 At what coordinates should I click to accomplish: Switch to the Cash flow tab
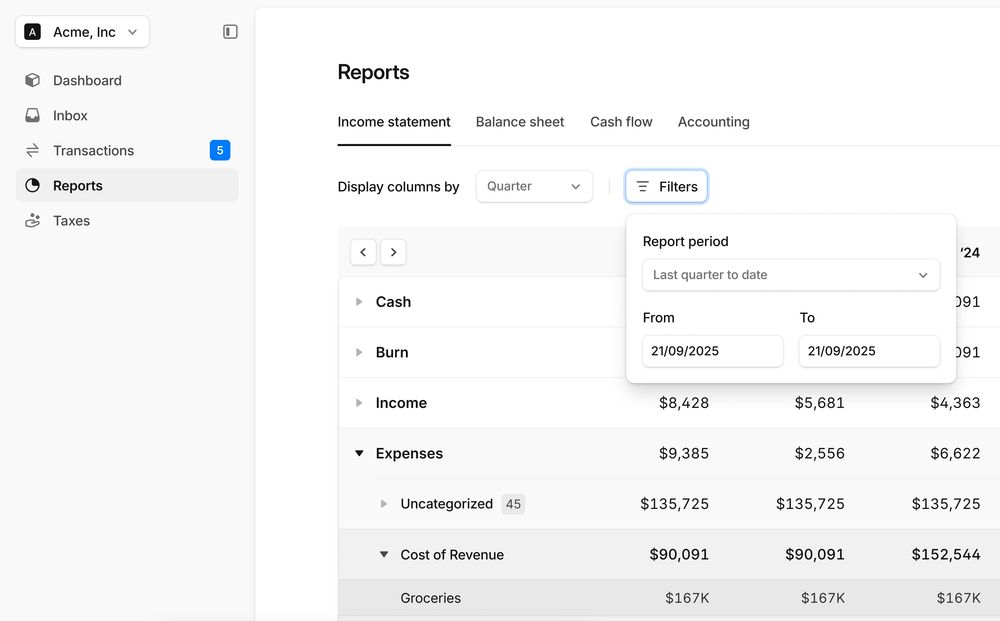click(621, 122)
